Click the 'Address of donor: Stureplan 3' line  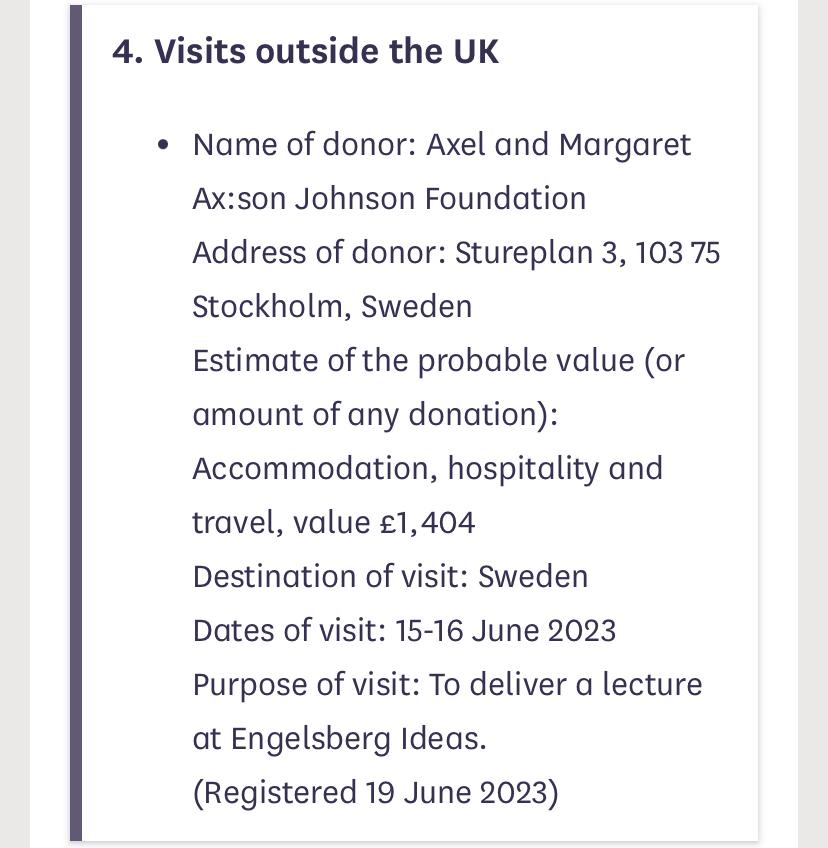tap(456, 253)
